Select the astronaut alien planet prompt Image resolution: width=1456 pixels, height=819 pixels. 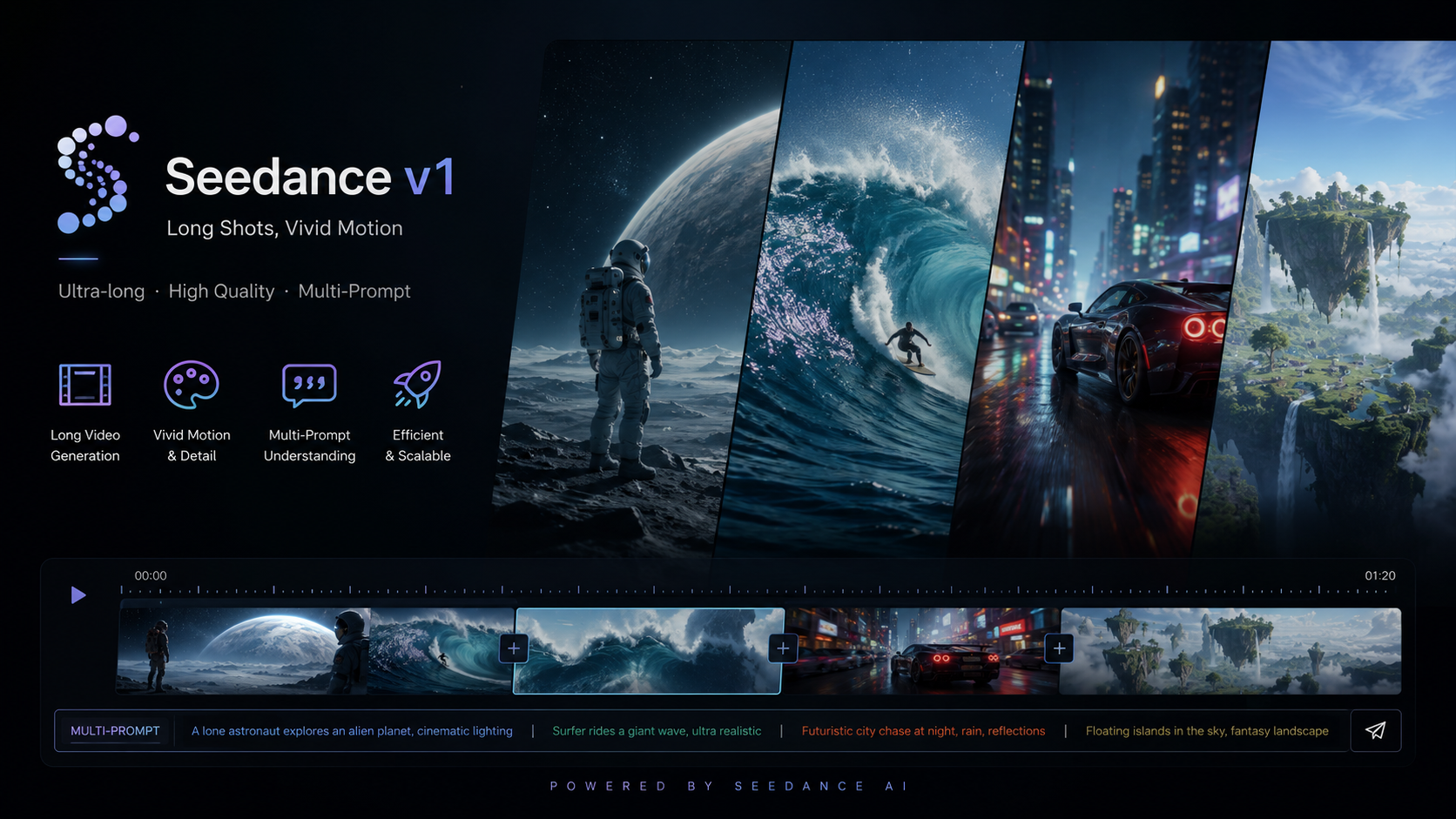pos(352,731)
